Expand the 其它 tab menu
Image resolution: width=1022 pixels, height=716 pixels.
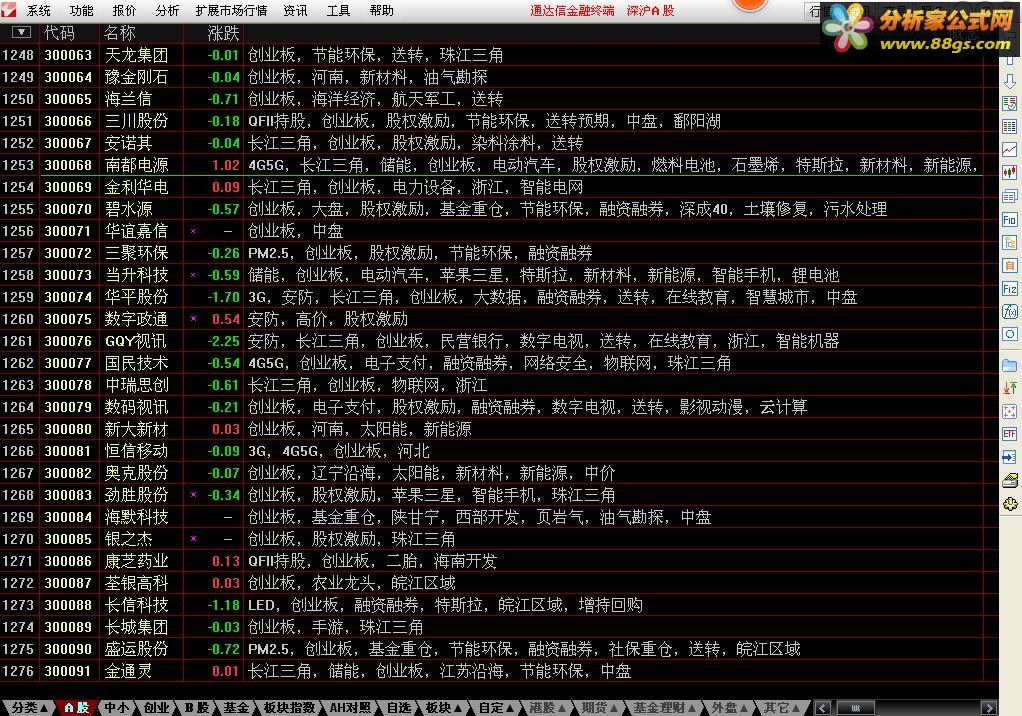[781, 708]
